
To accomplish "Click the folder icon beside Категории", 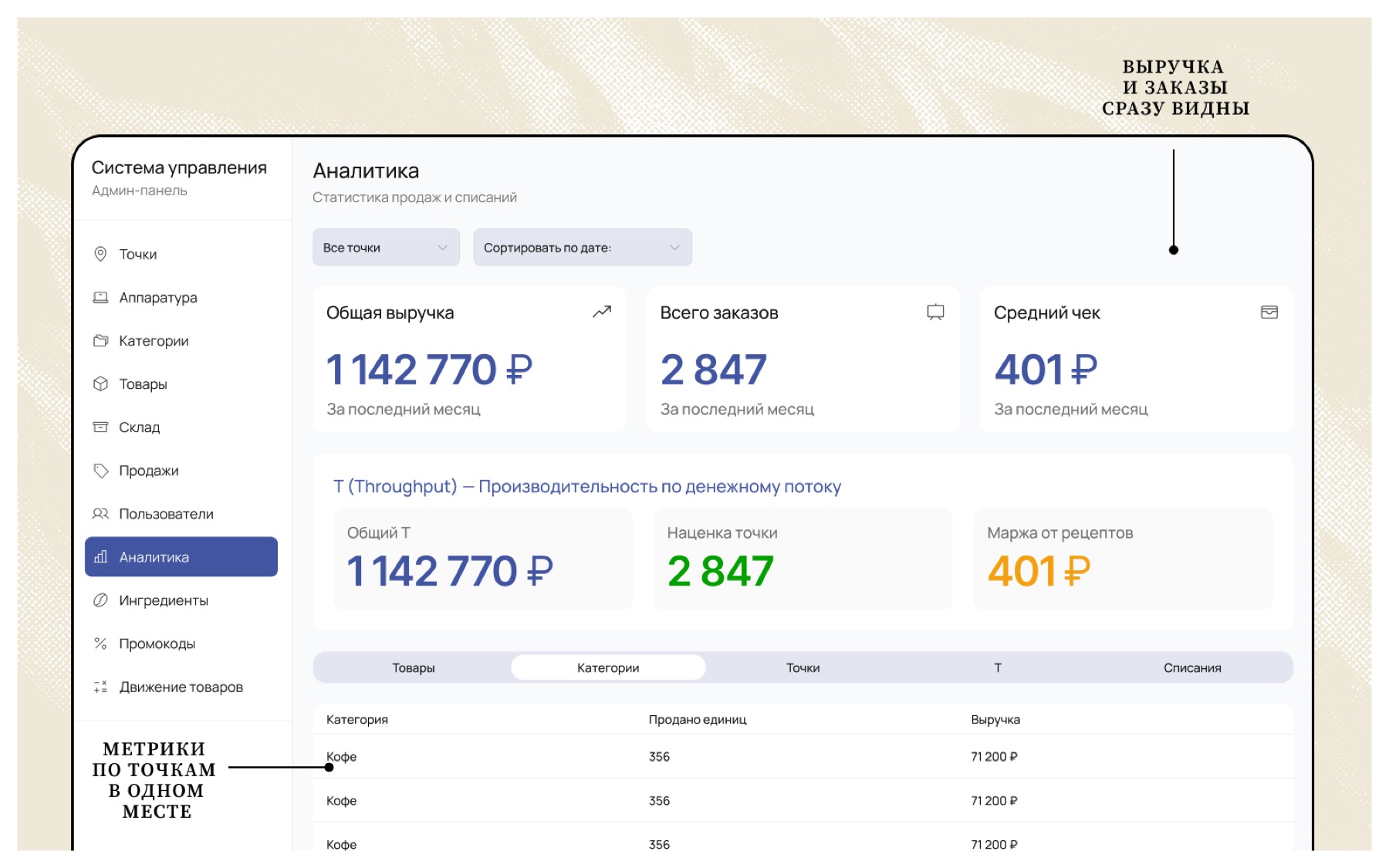I will pyautogui.click(x=100, y=340).
